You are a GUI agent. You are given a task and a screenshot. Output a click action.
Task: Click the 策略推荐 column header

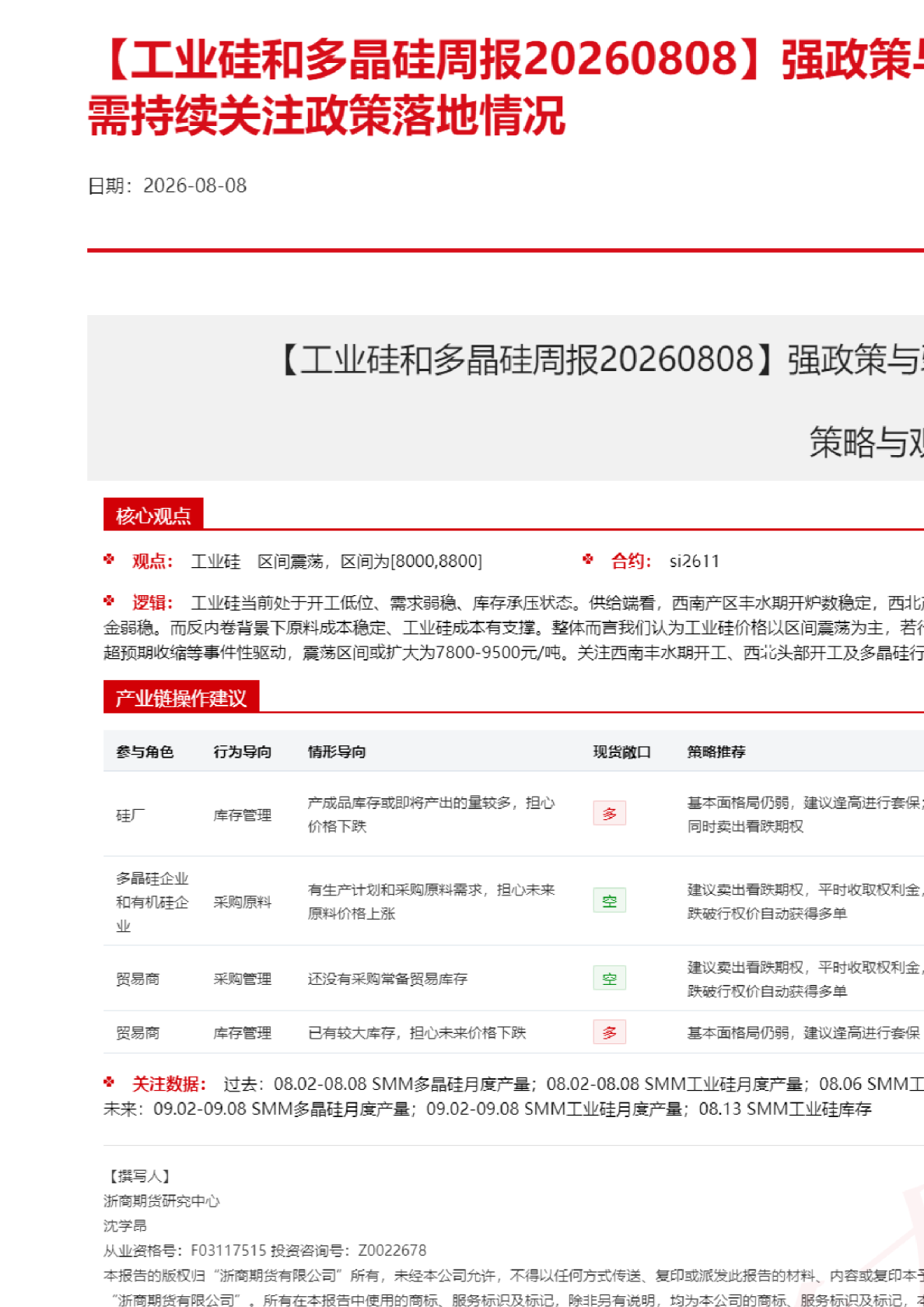(x=716, y=752)
